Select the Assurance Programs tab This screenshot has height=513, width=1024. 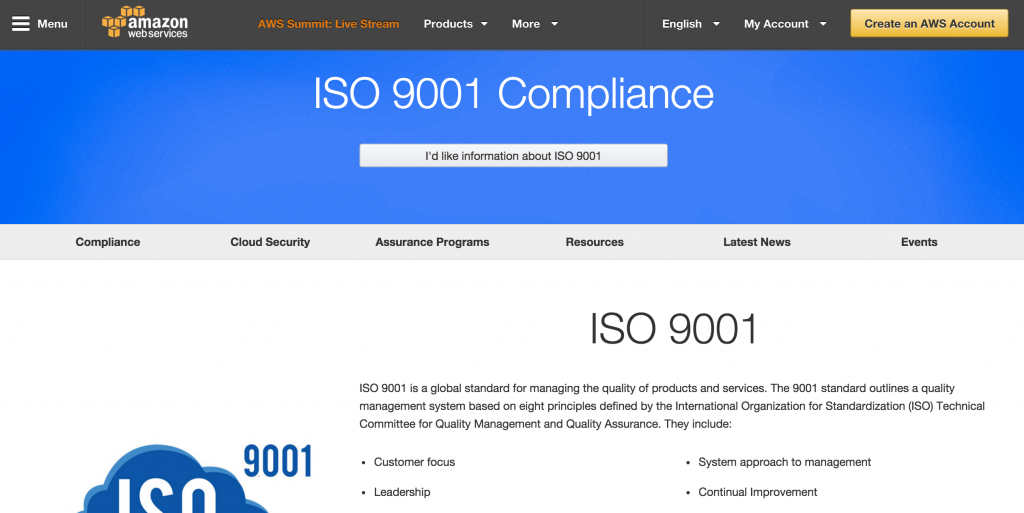point(432,242)
